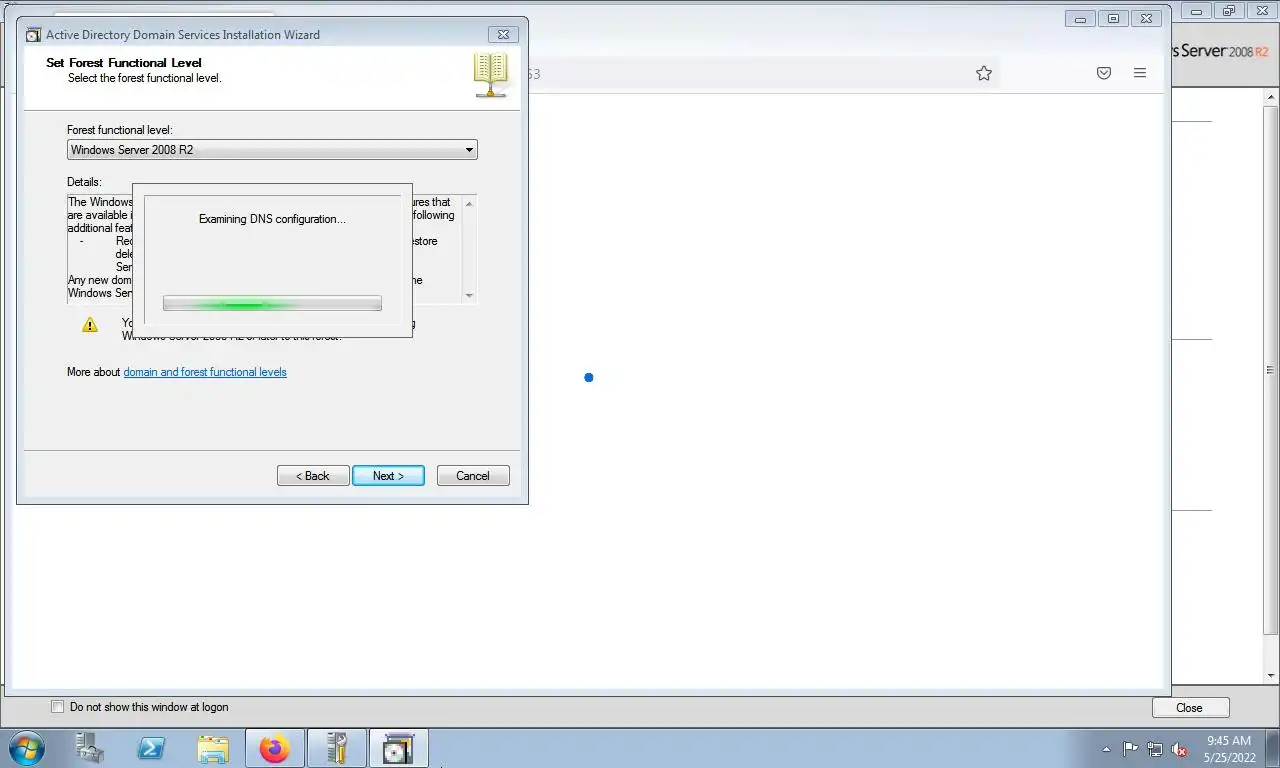Close the Active Directory wizard title bar X
The image size is (1280, 768).
click(504, 34)
